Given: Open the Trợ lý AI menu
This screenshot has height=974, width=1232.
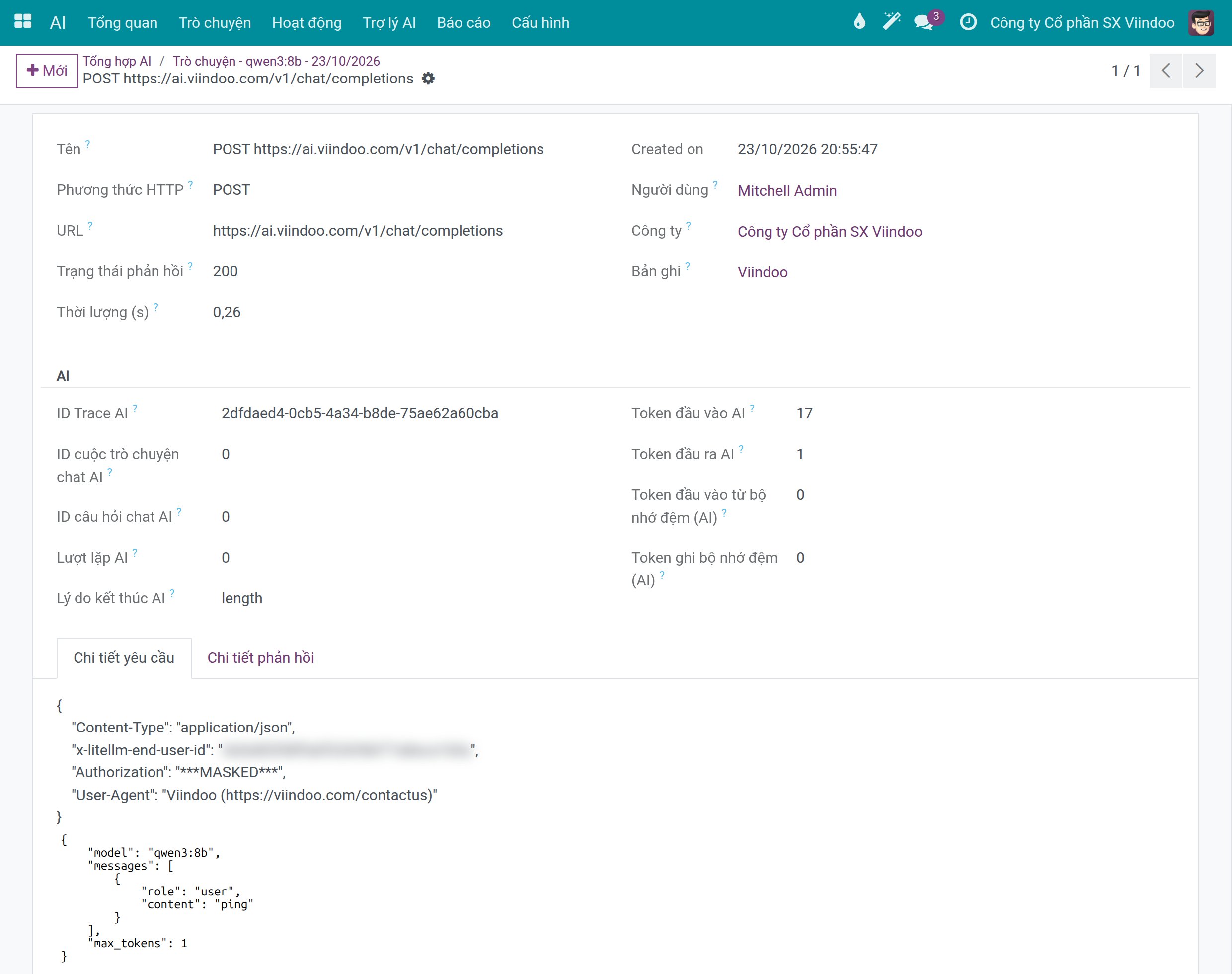Looking at the screenshot, I should coord(389,23).
